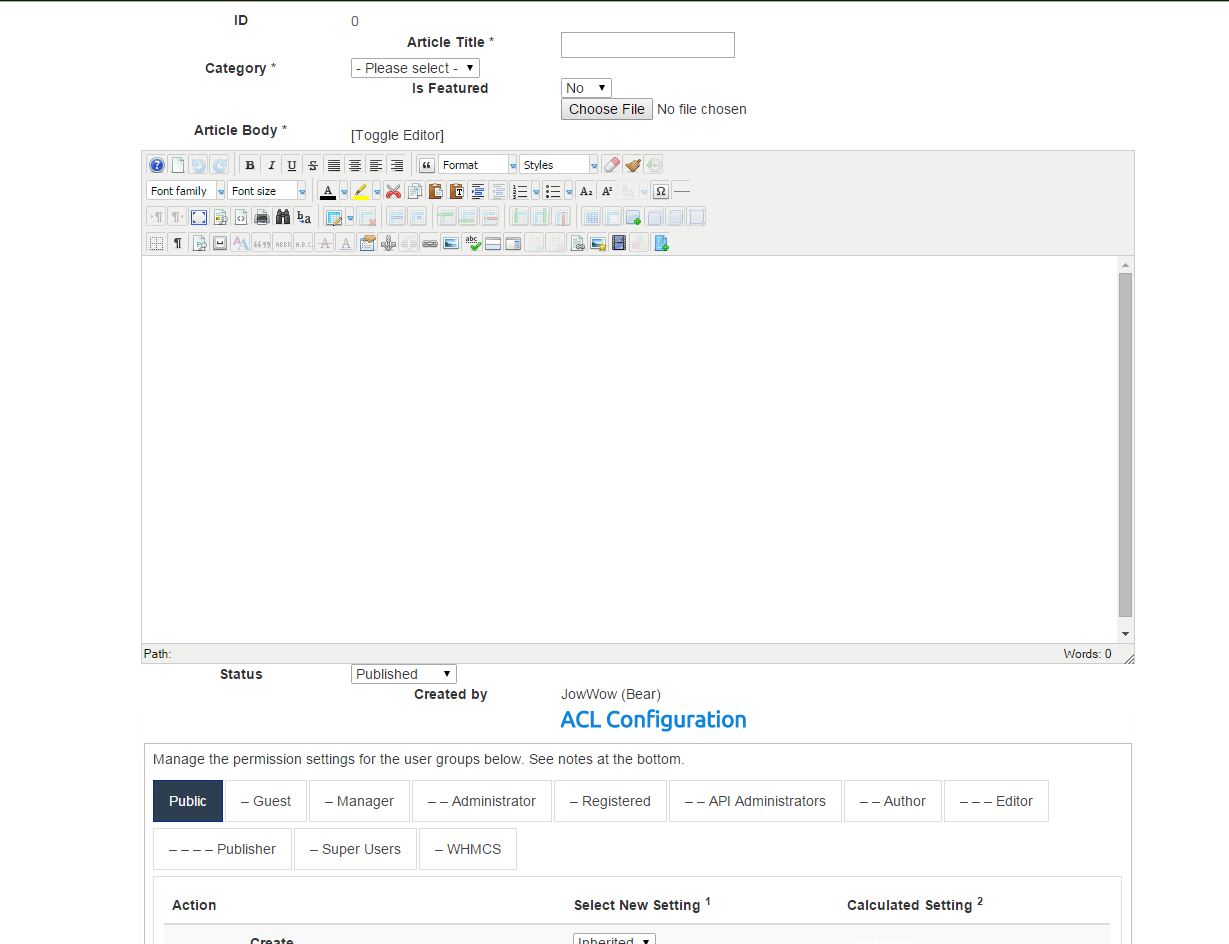Open the Format dropdown in the editor
Screen dimensions: 1229x944
click(x=478, y=165)
